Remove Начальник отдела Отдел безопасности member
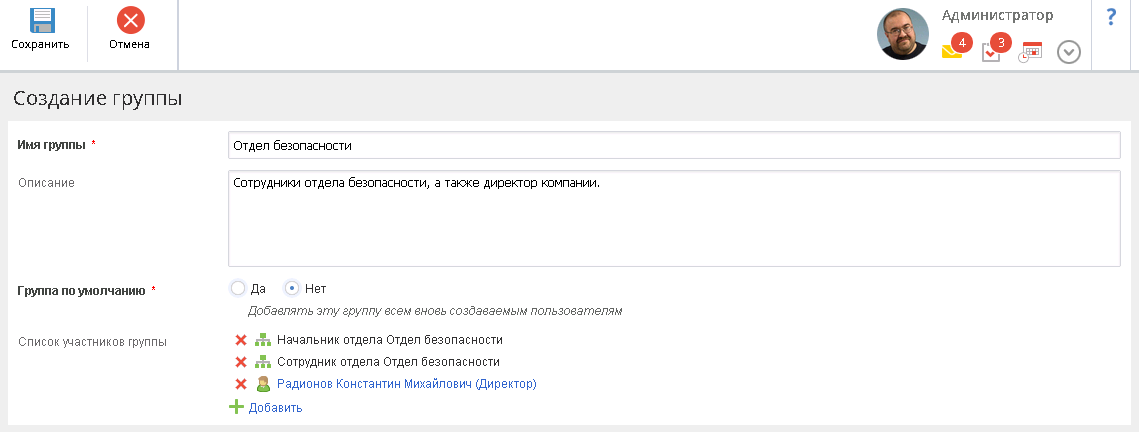This screenshot has height=432, width=1139. click(240, 340)
